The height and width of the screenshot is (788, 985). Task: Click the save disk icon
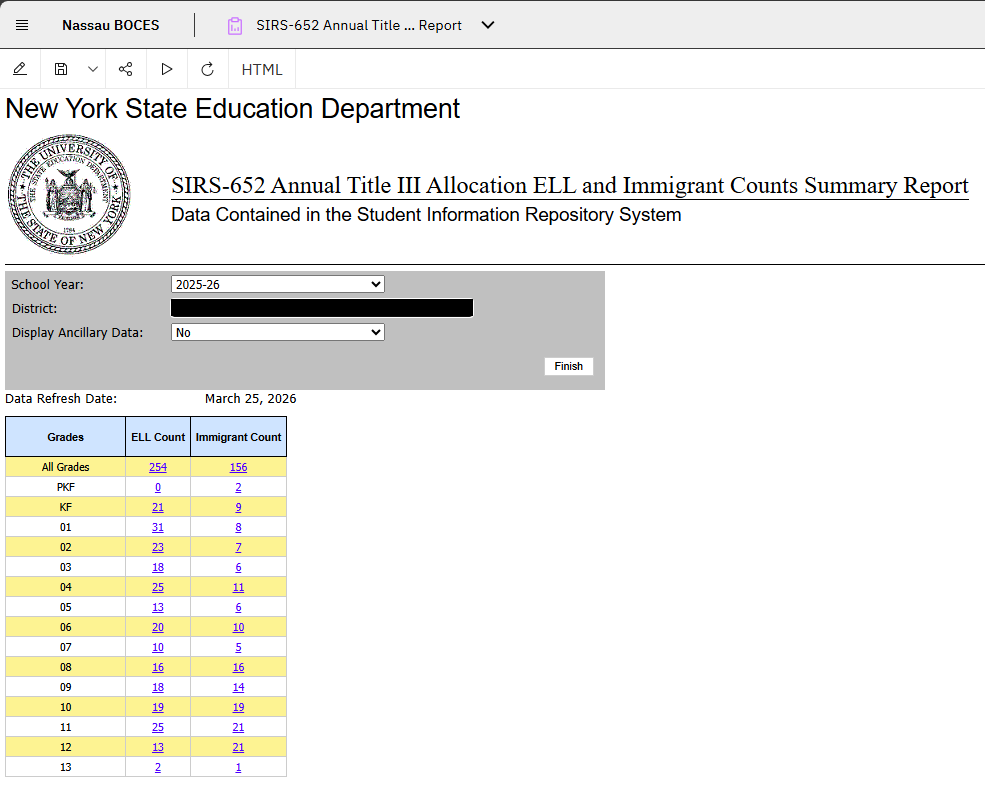61,69
